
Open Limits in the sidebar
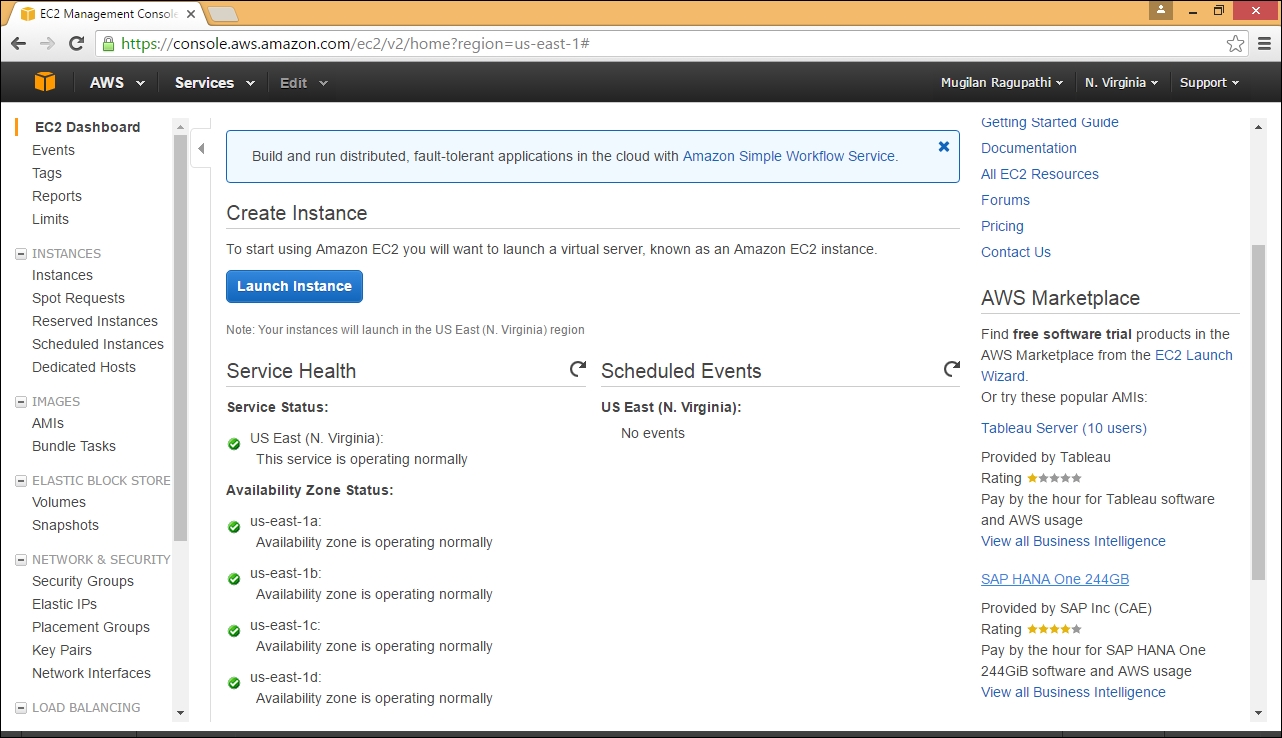click(50, 219)
